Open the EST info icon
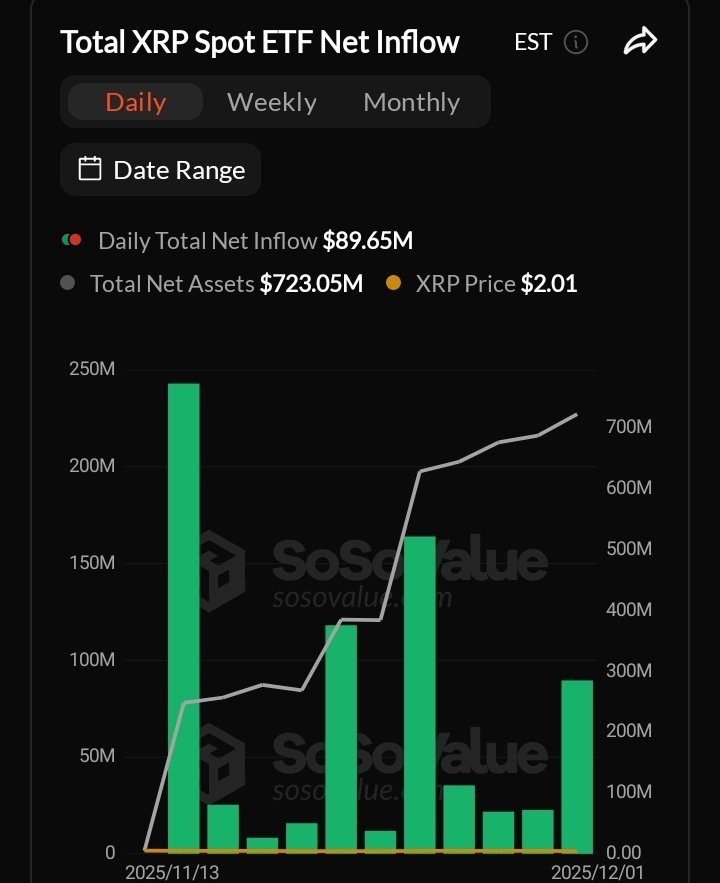 point(576,42)
